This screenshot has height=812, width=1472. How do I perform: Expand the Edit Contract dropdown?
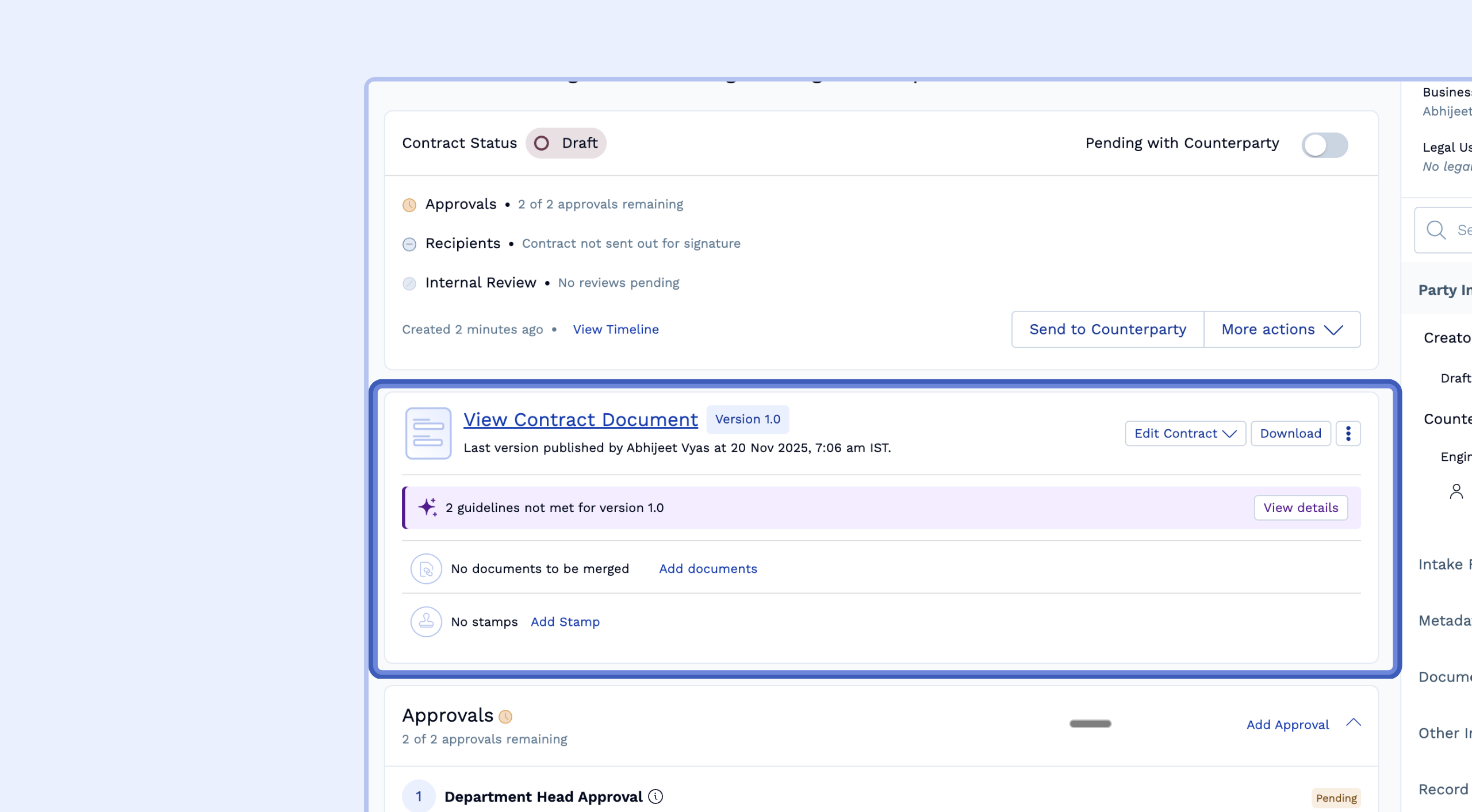1185,433
